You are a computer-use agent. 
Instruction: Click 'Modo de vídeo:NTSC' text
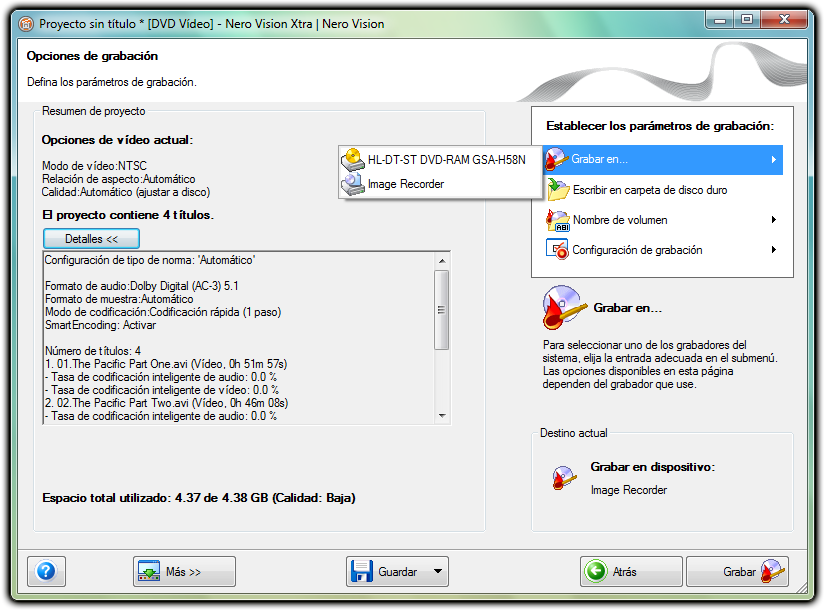[x=94, y=166]
